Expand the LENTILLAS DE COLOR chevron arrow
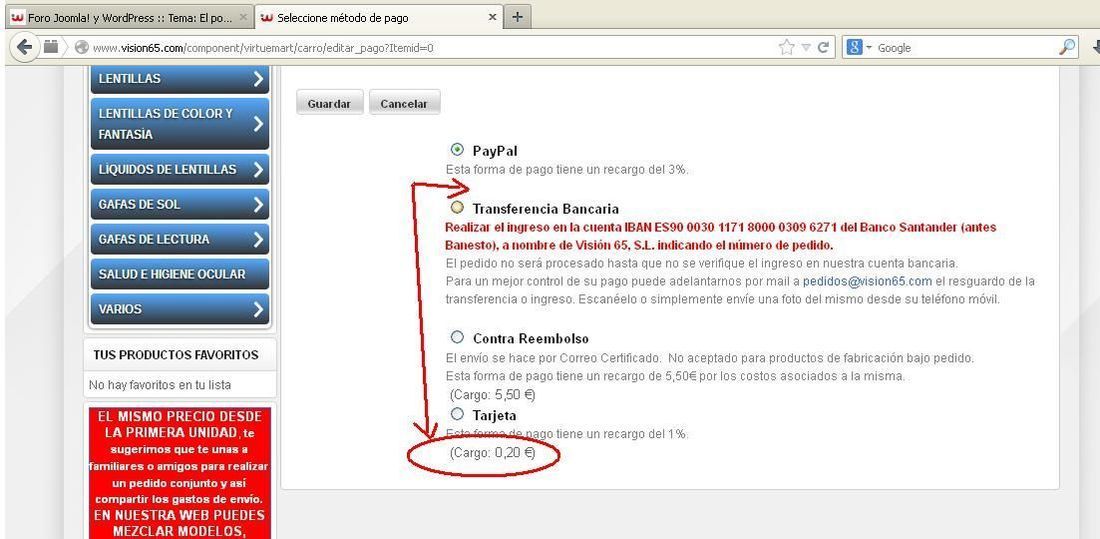The image size is (1100, 539). click(258, 124)
